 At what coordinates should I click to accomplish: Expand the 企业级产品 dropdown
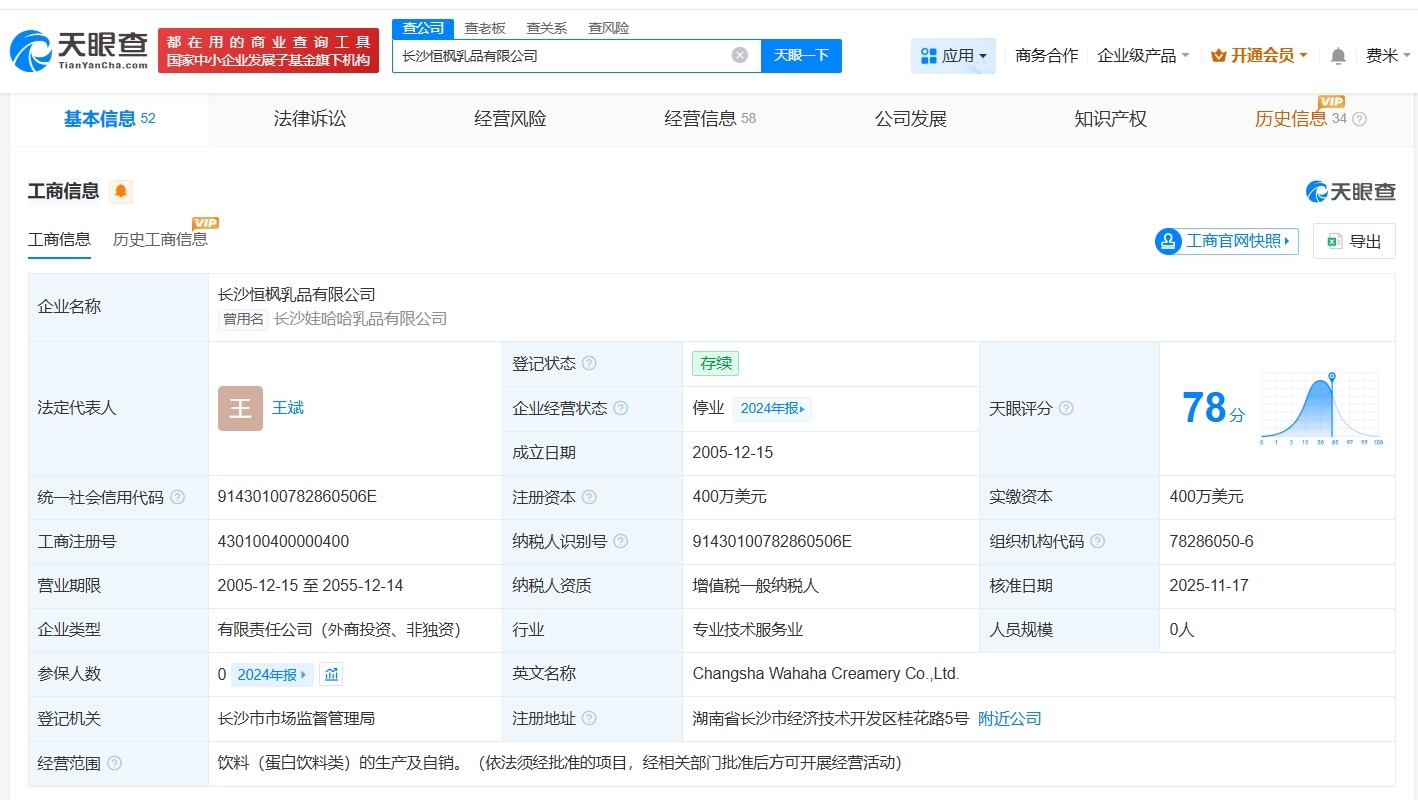point(1141,55)
